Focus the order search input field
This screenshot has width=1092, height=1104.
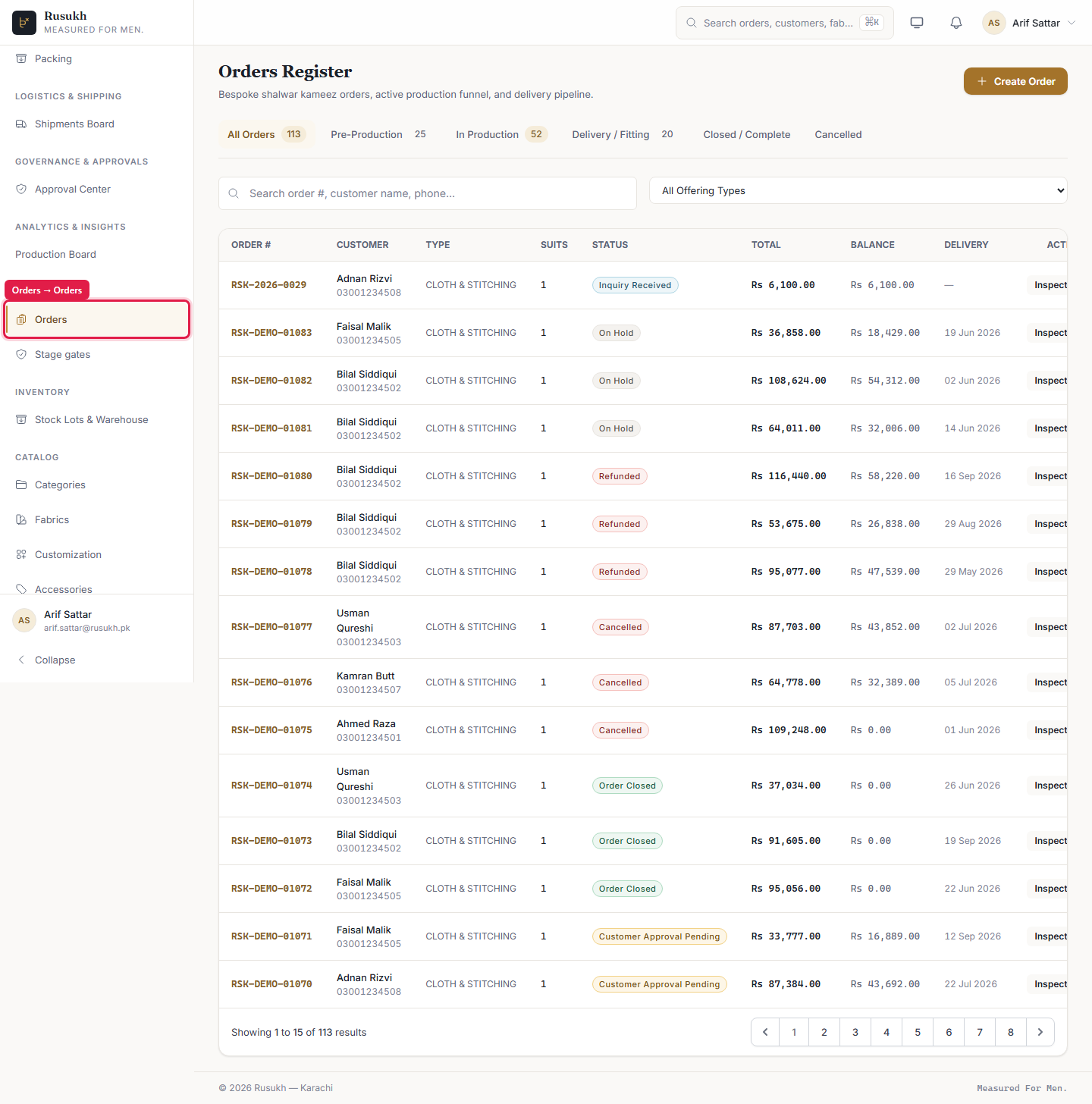[x=428, y=193]
